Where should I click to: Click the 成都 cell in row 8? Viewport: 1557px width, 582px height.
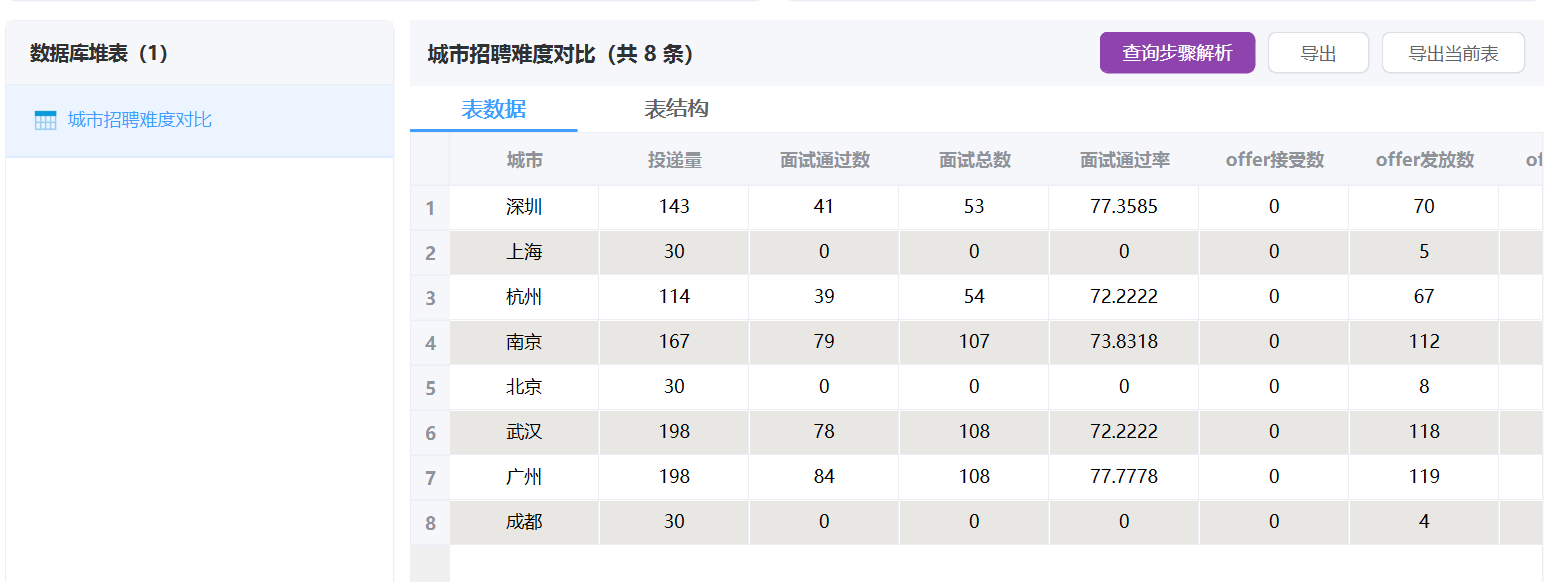click(x=524, y=522)
